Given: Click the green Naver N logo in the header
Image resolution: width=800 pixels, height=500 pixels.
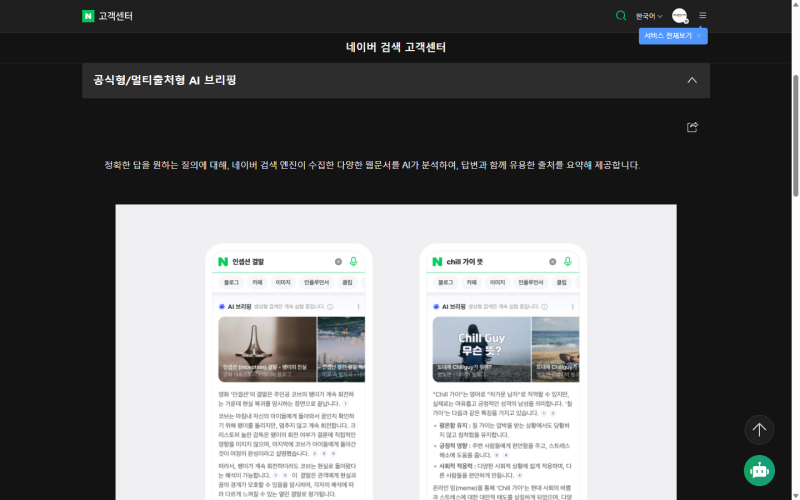Looking at the screenshot, I should click(x=88, y=16).
